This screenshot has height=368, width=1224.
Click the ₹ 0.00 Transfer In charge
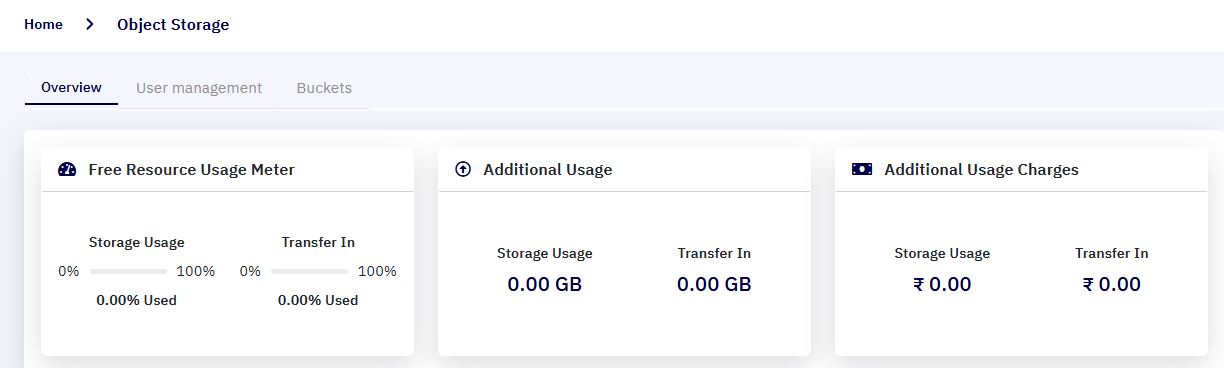[1111, 284]
